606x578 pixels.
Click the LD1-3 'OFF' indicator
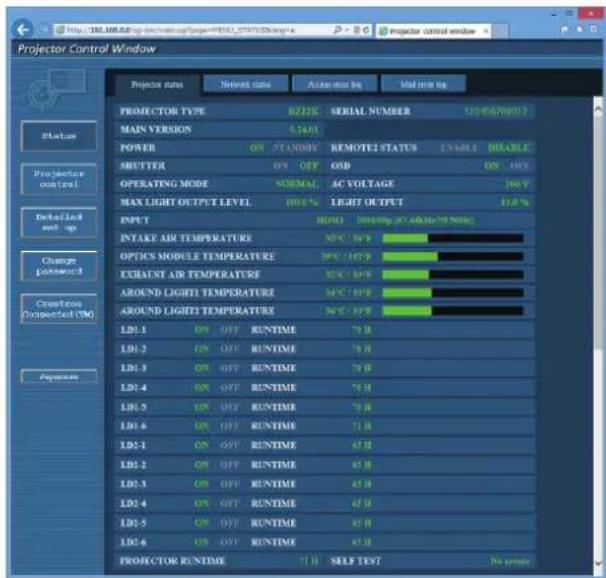pos(230,368)
